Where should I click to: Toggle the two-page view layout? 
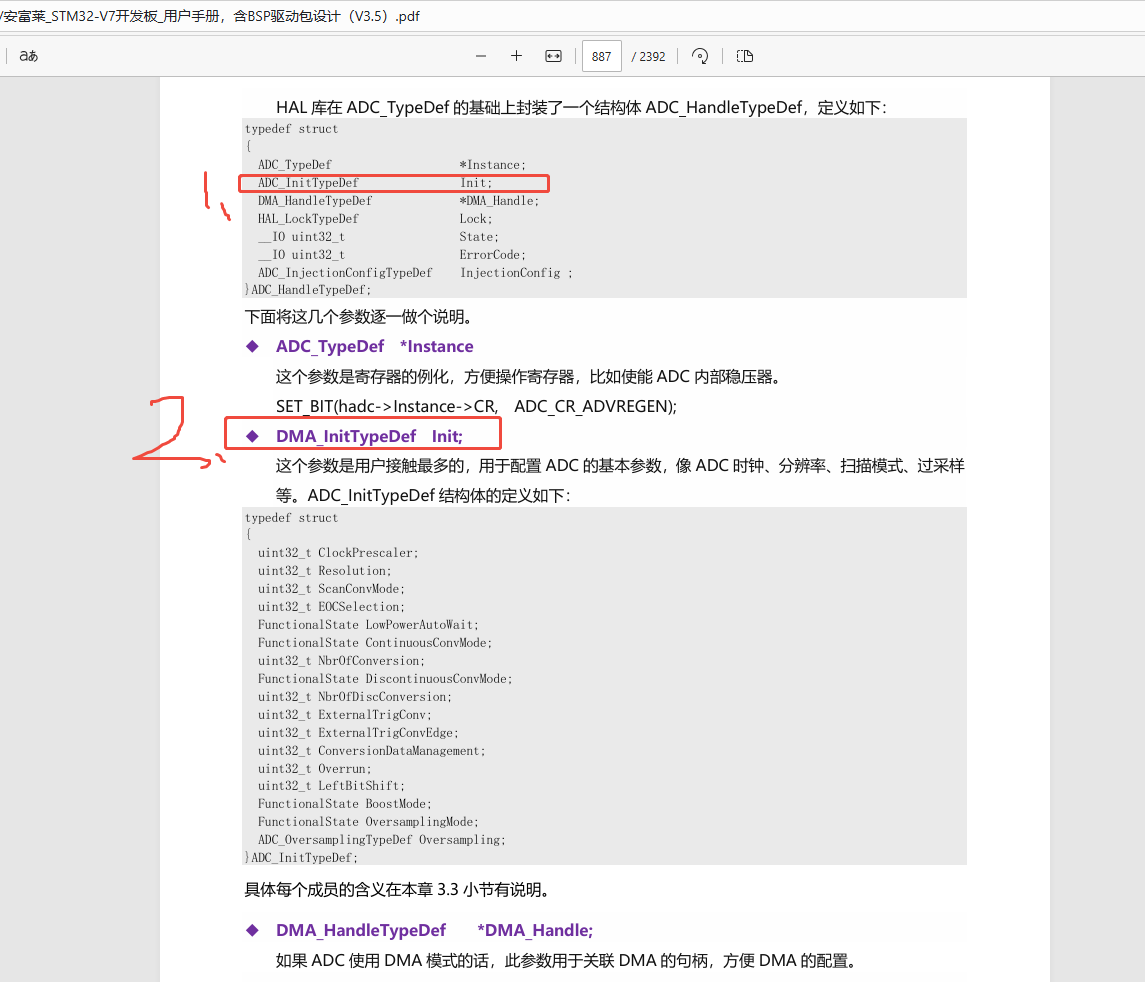click(744, 56)
